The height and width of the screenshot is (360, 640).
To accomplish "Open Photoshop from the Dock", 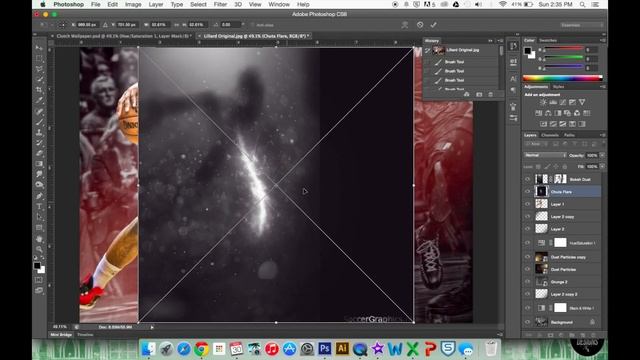I will coord(324,349).
